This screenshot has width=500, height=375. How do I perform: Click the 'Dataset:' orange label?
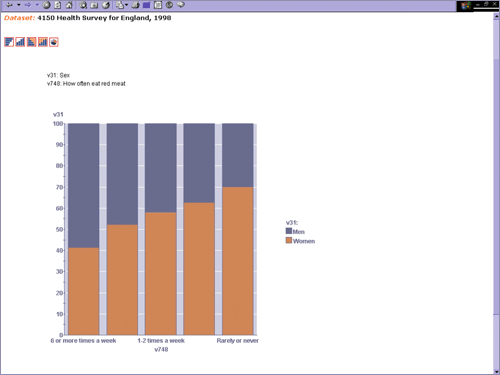coord(19,18)
